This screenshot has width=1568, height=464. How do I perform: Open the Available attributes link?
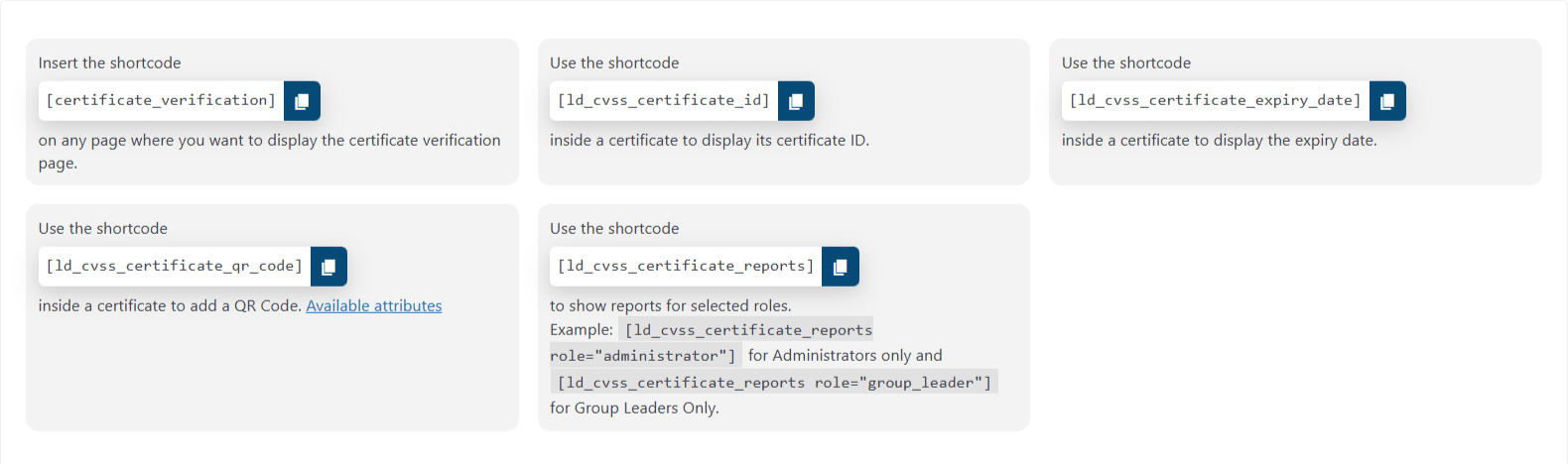[x=374, y=306]
